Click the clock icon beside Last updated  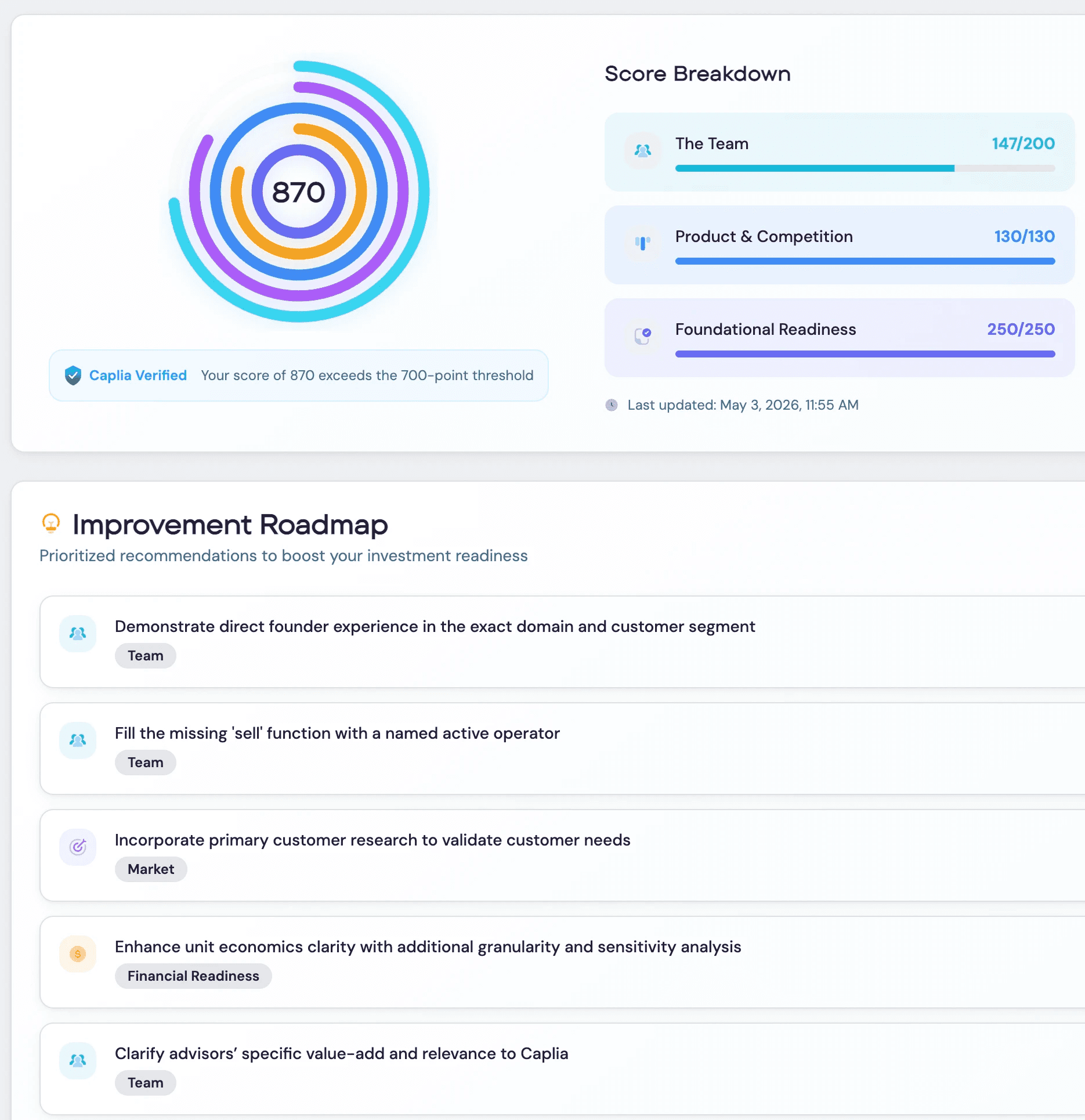(612, 405)
